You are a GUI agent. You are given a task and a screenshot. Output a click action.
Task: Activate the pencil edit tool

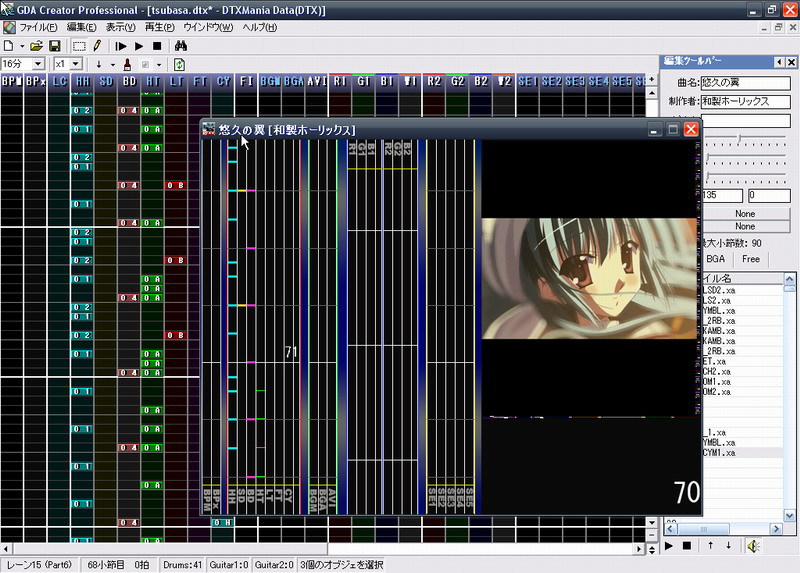[x=97, y=46]
